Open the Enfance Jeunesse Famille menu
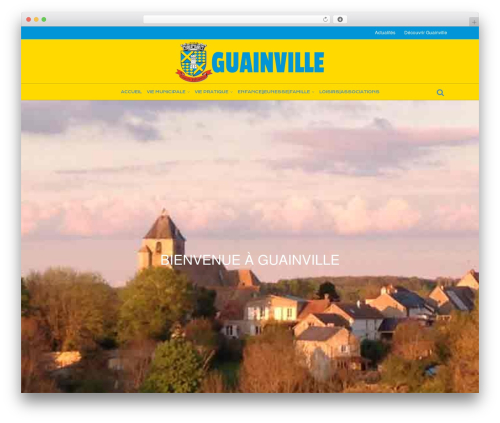Image resolution: width=500 pixels, height=423 pixels. (274, 92)
